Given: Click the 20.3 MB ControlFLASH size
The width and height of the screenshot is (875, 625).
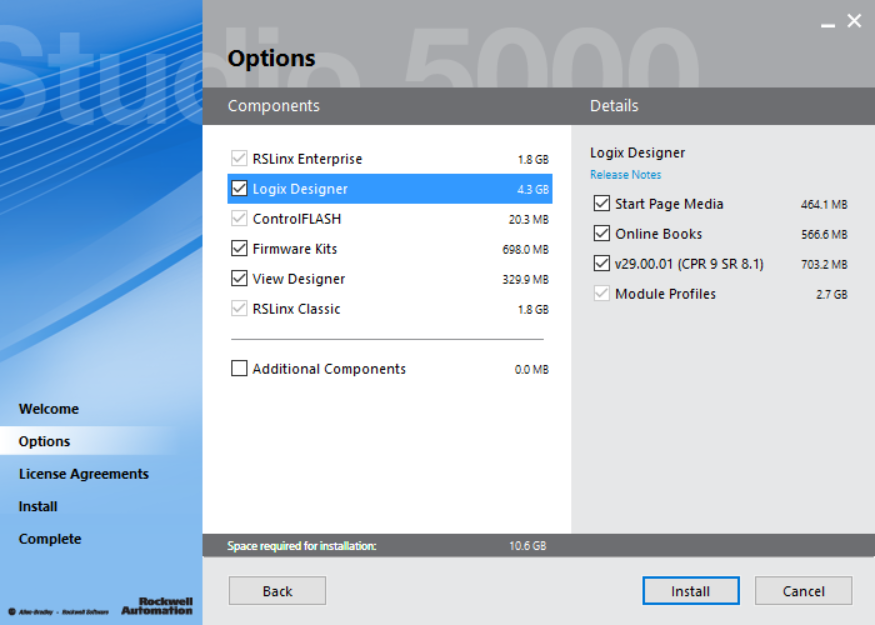Looking at the screenshot, I should click(x=528, y=219).
